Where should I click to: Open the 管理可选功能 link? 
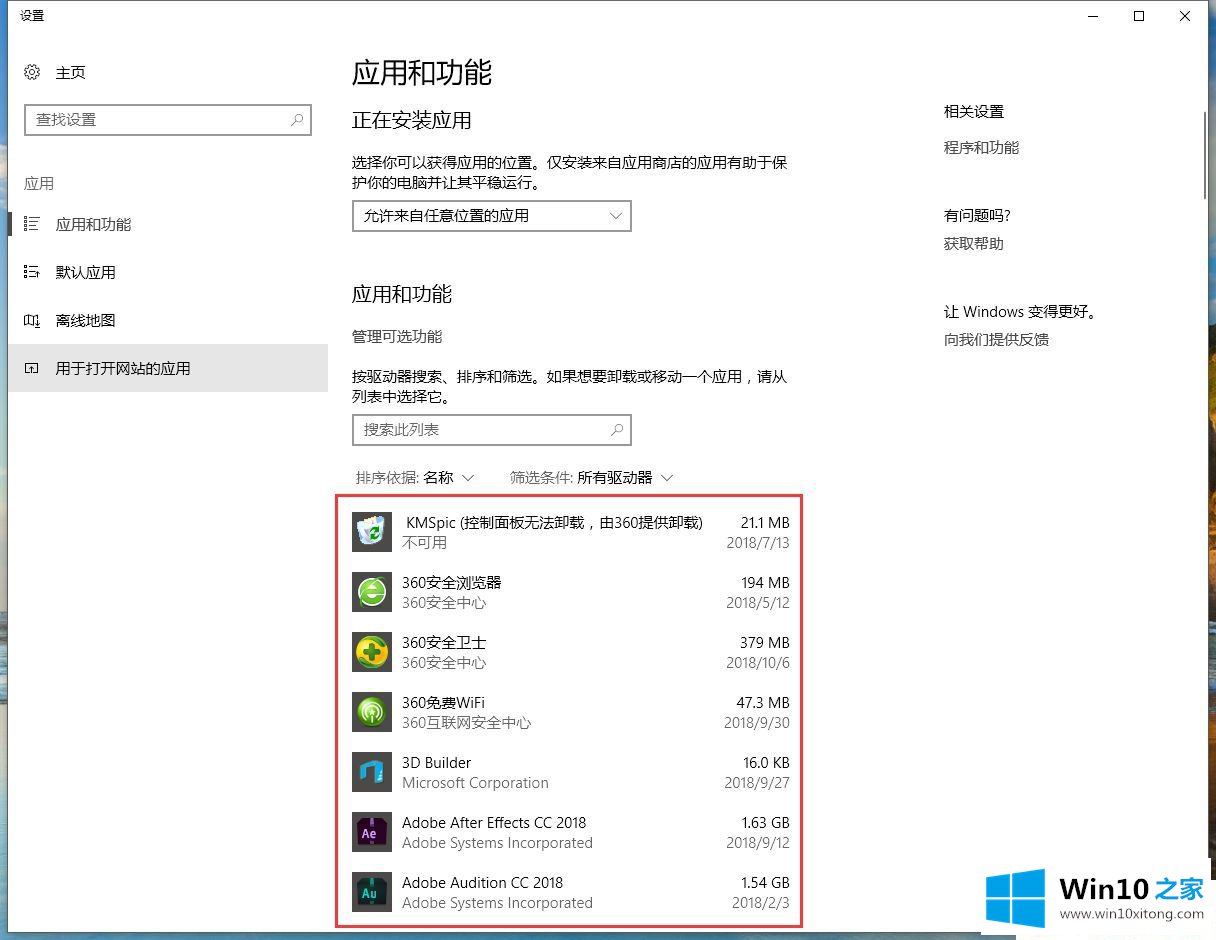[397, 336]
